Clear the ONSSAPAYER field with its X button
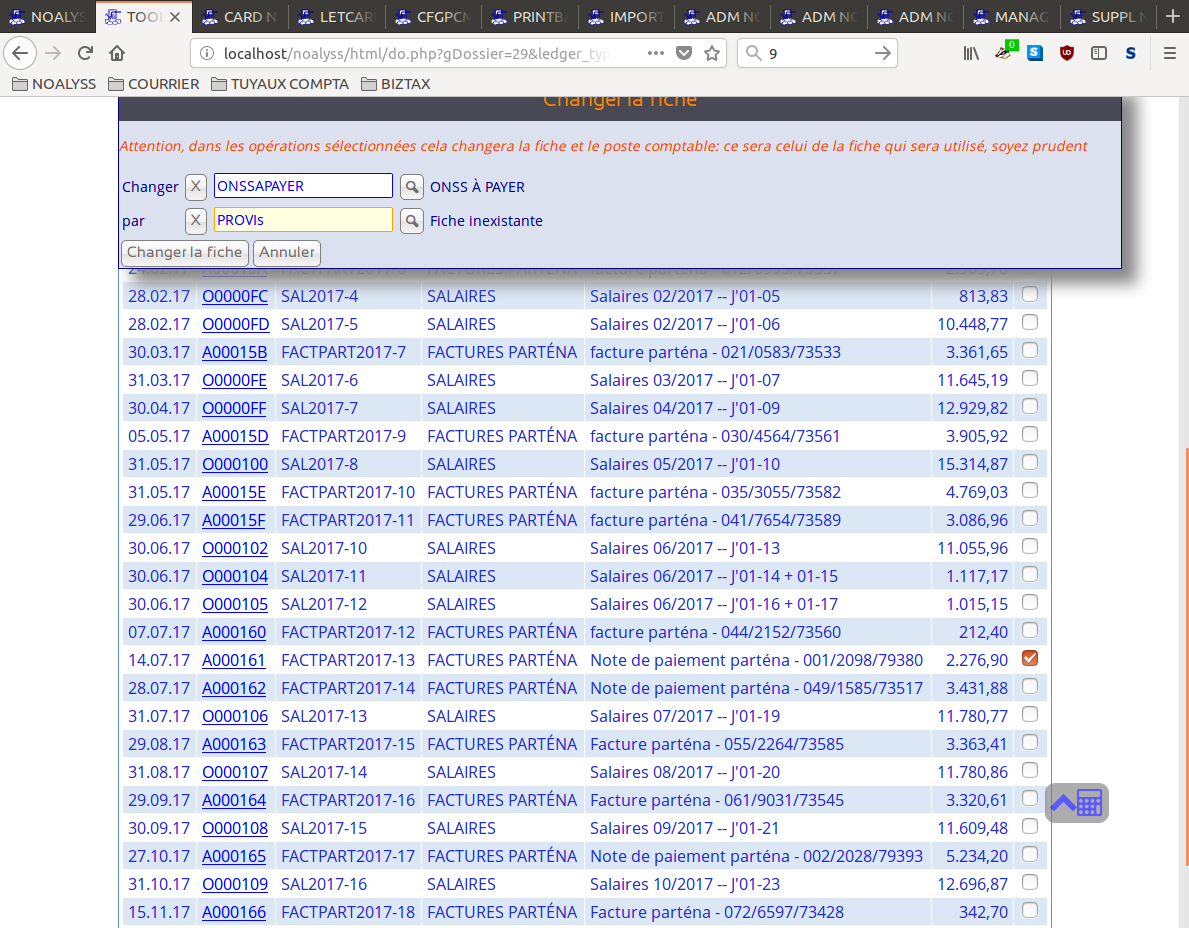Viewport: 1189px width, 928px height. coord(196,187)
